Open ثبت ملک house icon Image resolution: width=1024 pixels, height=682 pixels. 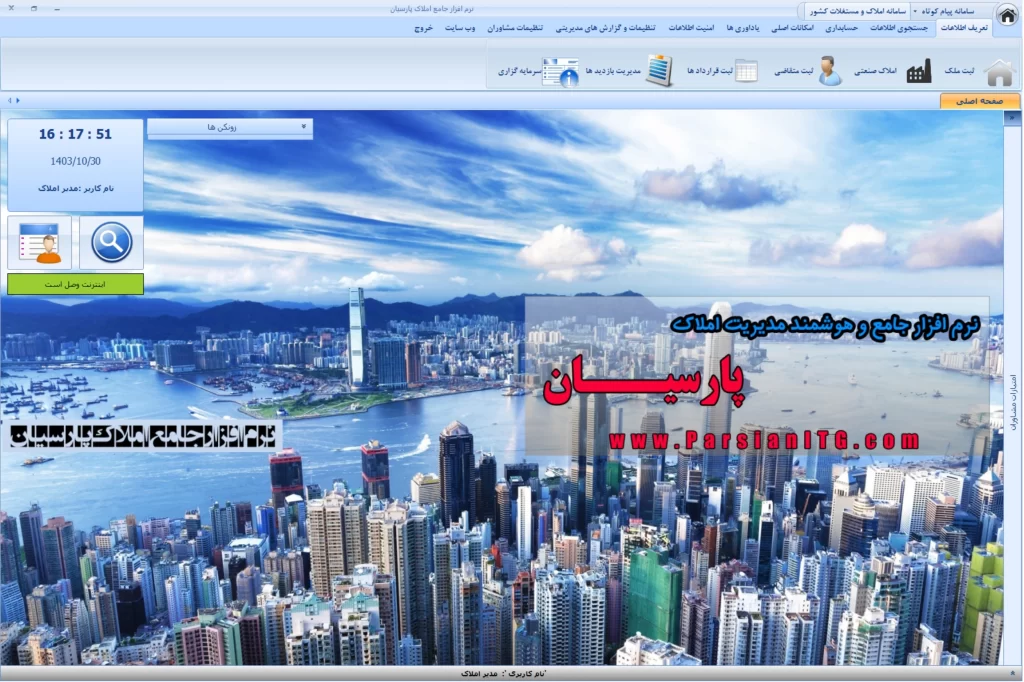coord(999,72)
